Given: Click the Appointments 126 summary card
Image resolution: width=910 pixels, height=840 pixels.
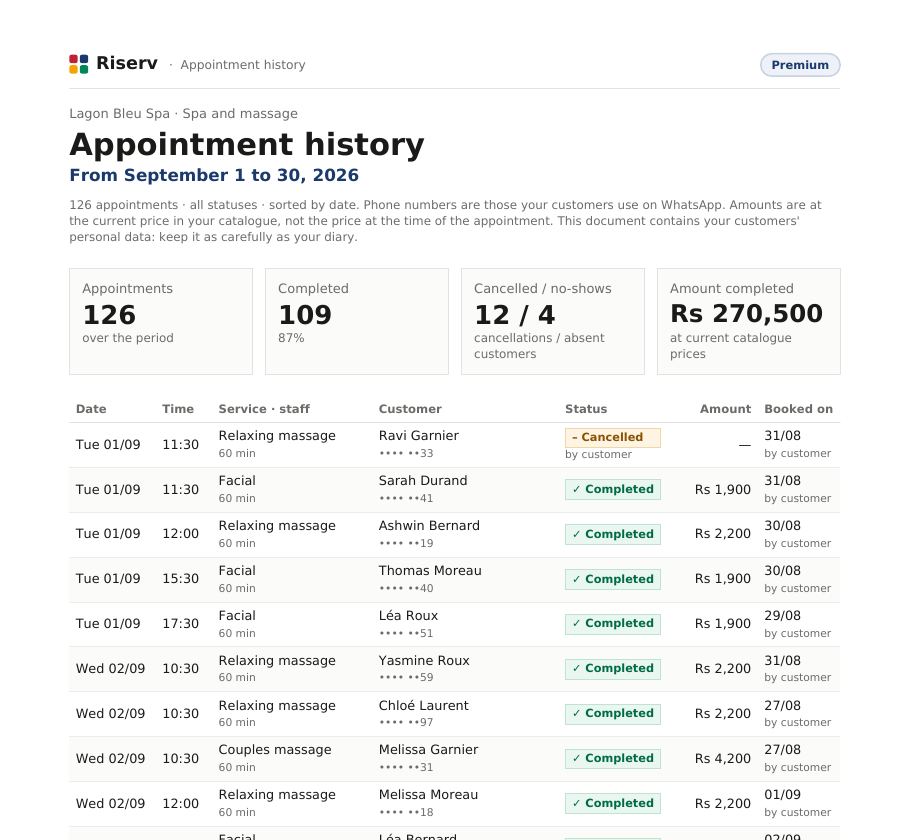Looking at the screenshot, I should 161,321.
